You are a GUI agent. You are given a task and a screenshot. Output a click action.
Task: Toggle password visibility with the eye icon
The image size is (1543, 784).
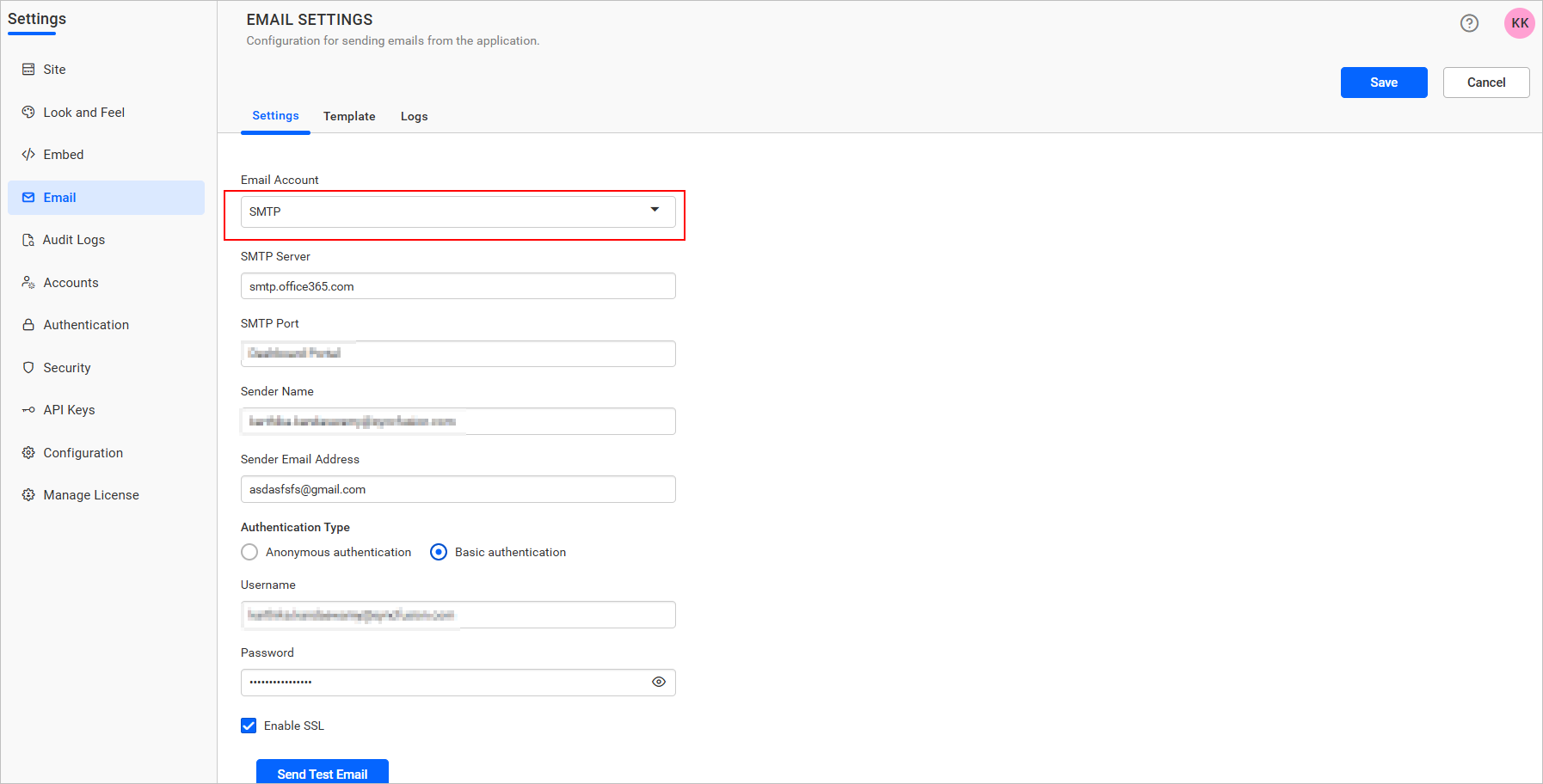[x=658, y=682]
